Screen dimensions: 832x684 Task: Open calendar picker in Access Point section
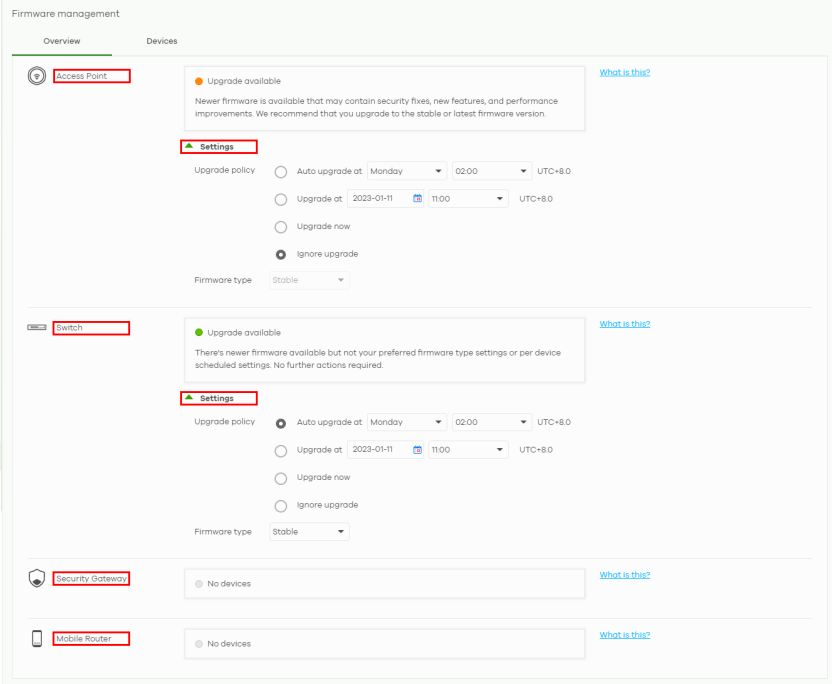pos(418,199)
